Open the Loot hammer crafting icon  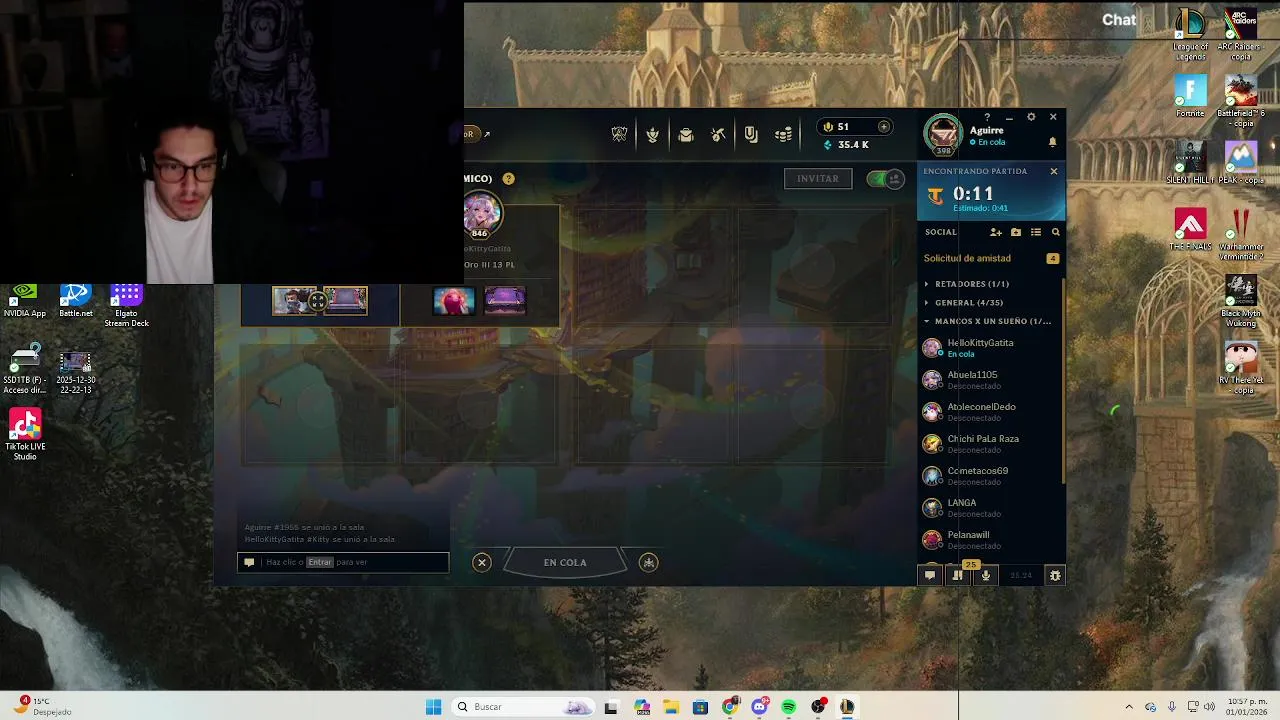click(x=718, y=135)
